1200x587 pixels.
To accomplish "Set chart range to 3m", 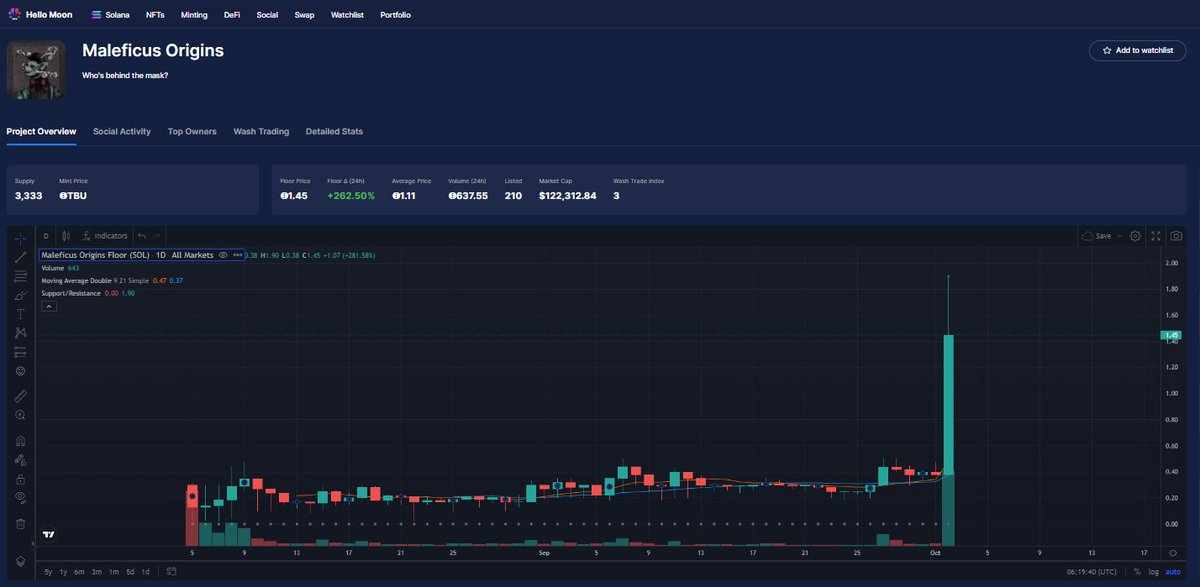I will [97, 572].
